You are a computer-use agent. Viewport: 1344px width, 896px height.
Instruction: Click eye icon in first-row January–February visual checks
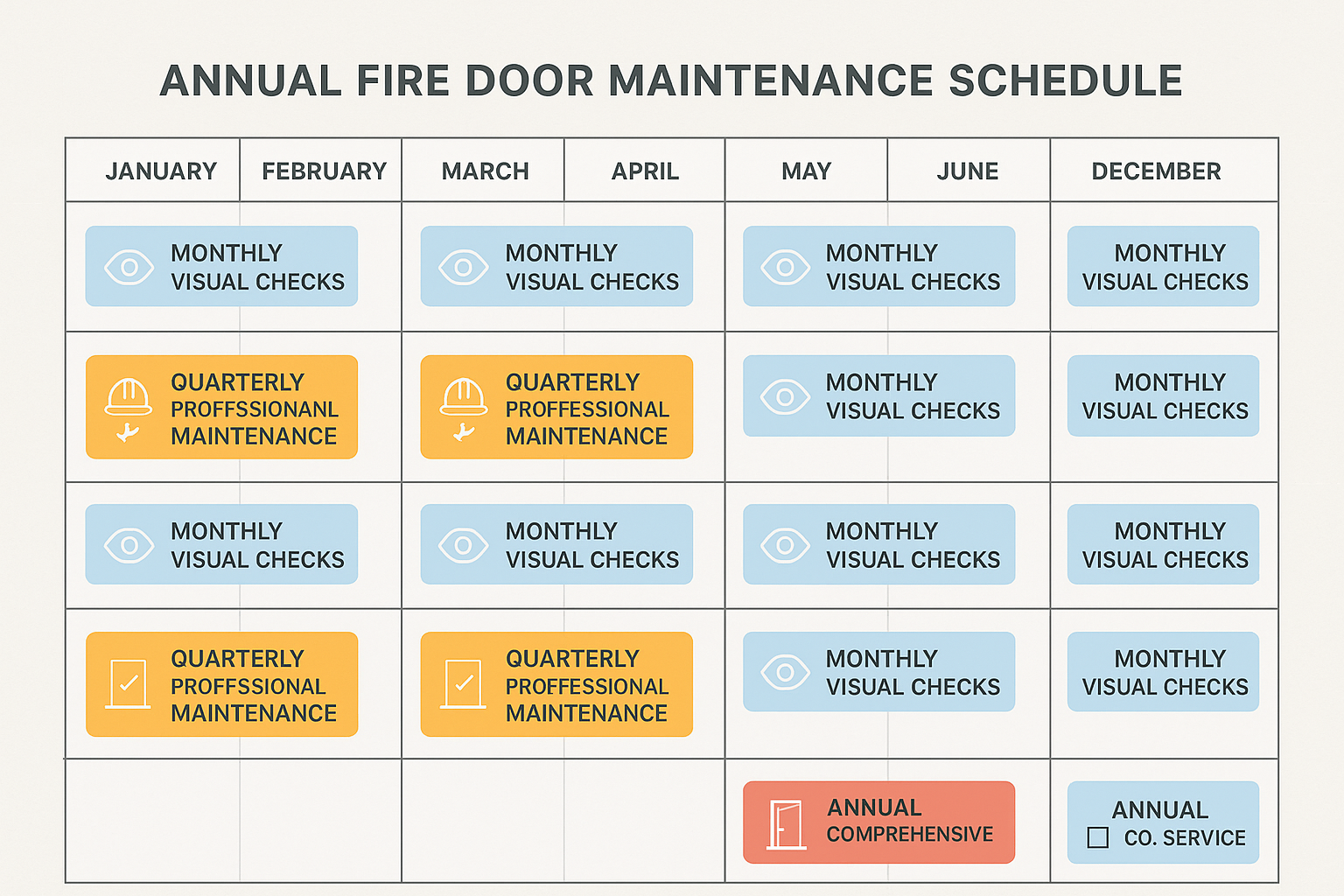tap(129, 267)
